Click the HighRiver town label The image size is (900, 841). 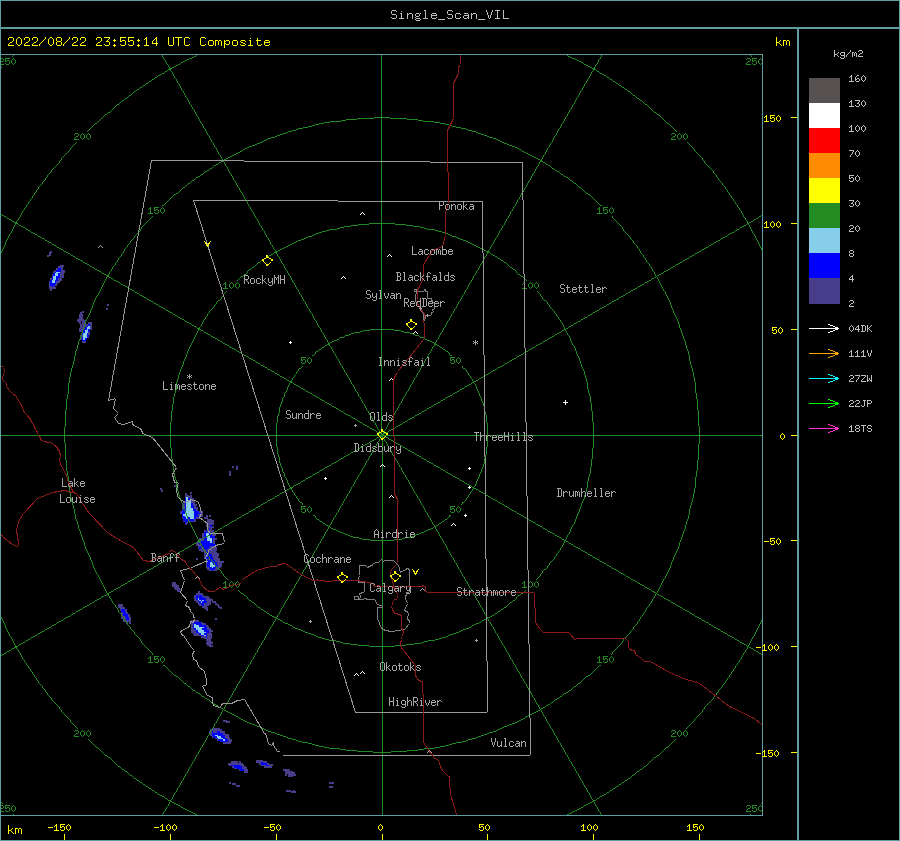(415, 702)
